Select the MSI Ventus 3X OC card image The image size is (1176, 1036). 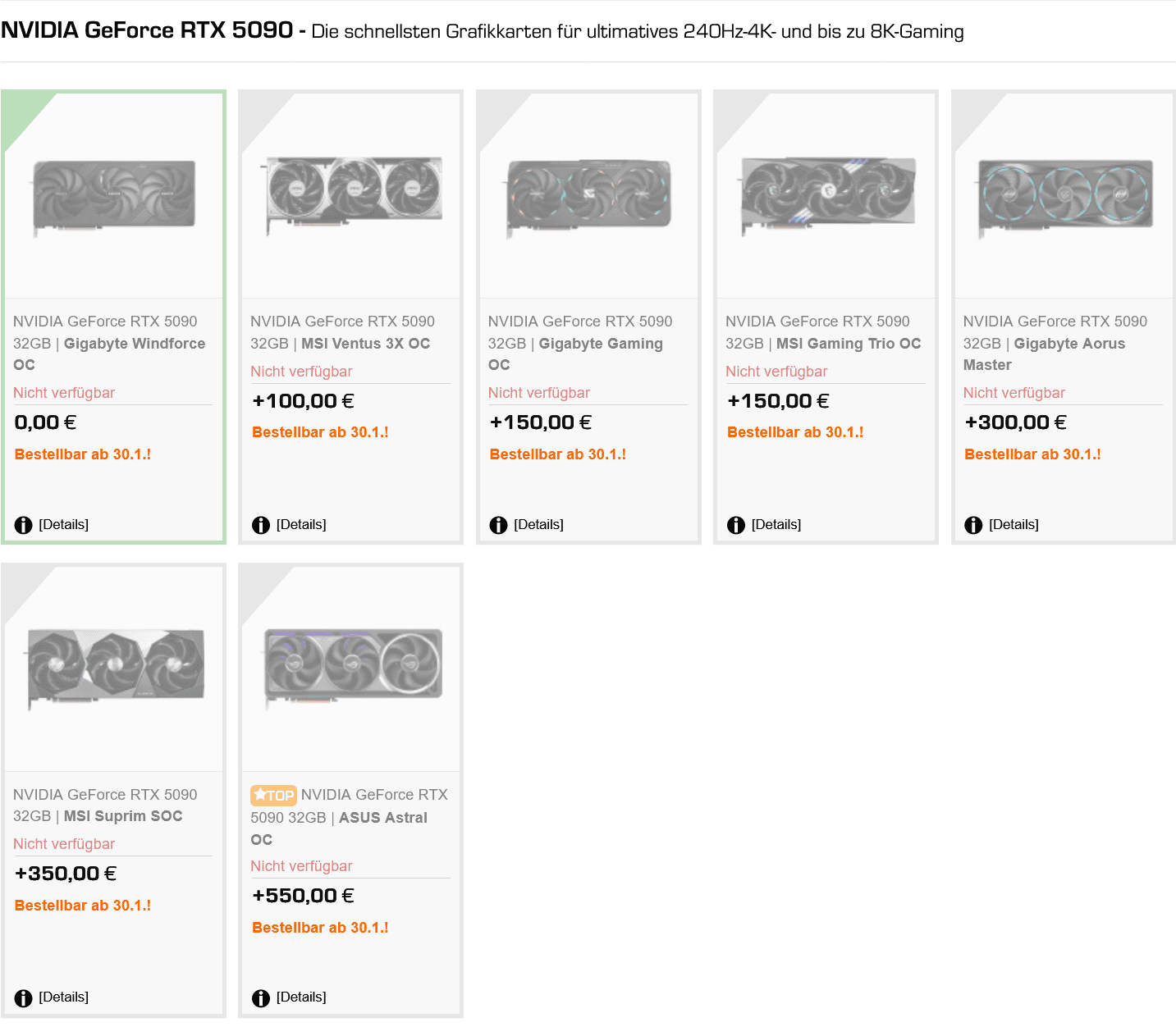[351, 194]
